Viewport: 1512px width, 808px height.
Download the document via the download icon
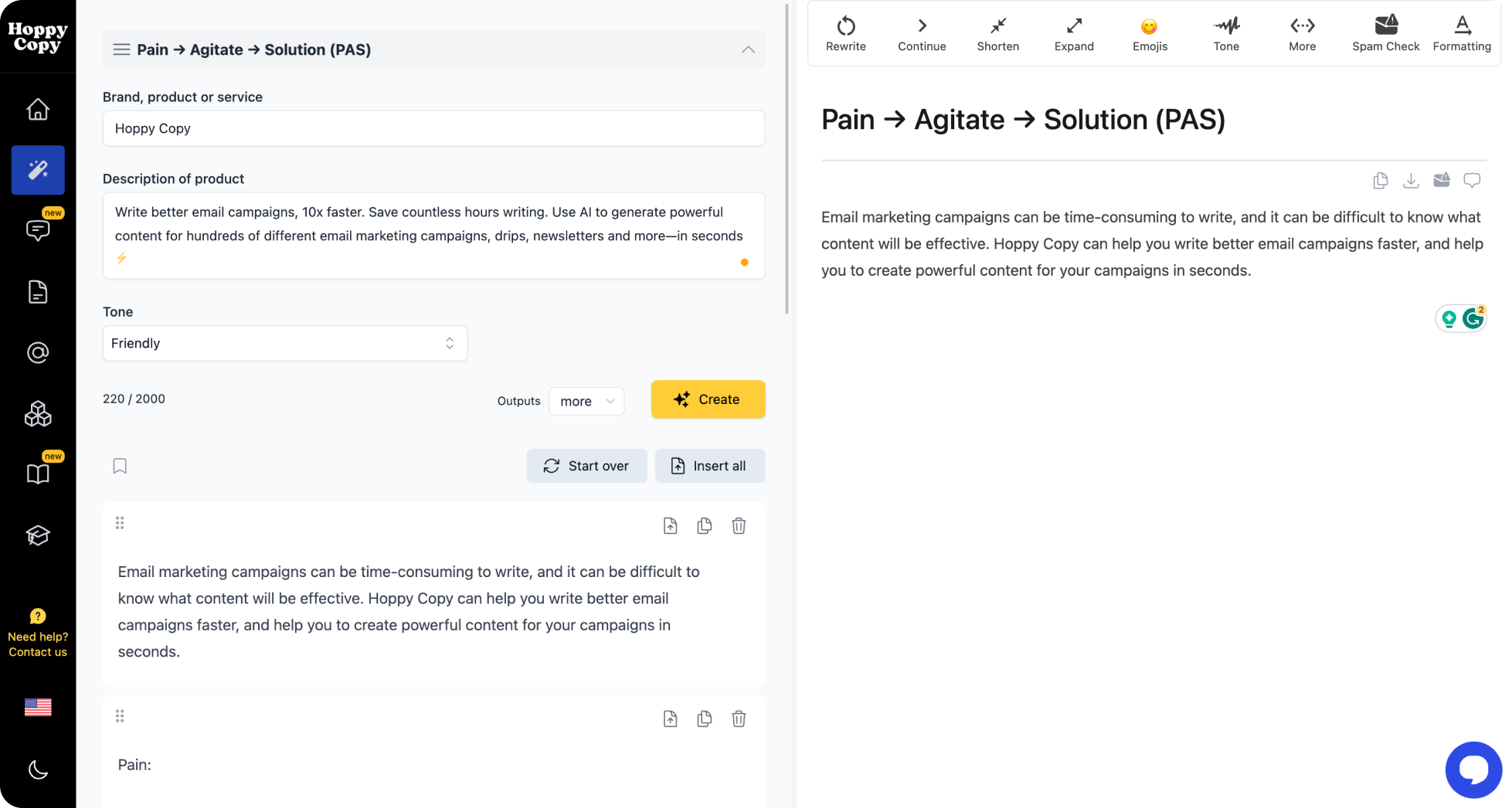1411,180
